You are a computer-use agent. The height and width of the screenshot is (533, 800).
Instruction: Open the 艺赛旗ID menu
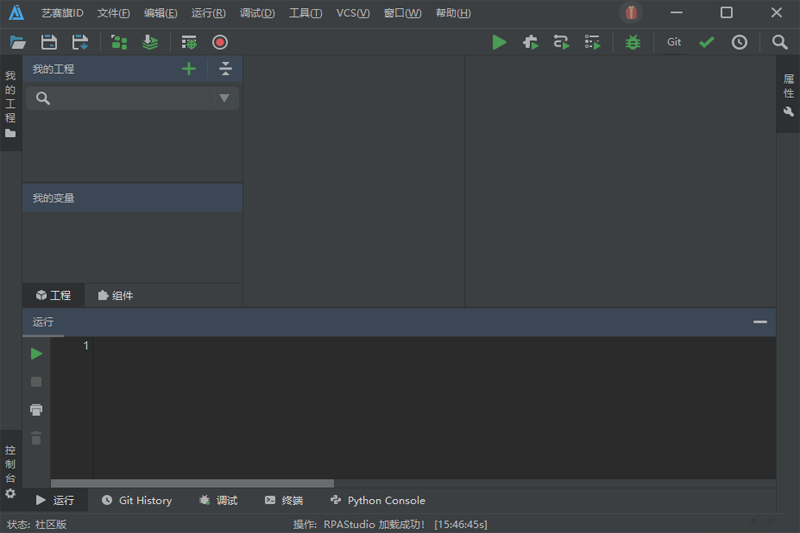(62, 13)
